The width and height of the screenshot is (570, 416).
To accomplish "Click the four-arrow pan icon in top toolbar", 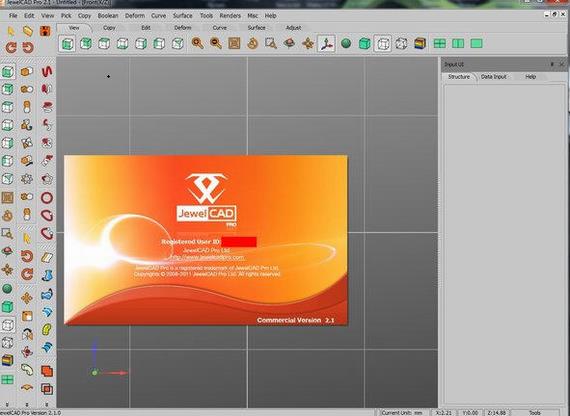I will pos(308,44).
